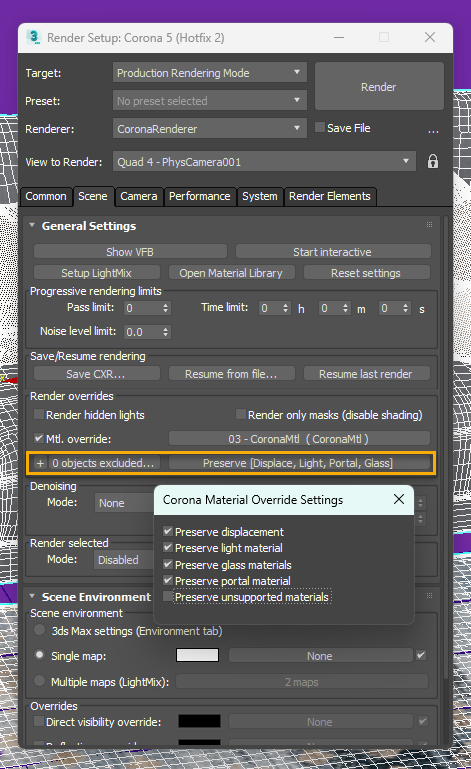
Task: Switch to the Camera tab
Action: pos(139,196)
